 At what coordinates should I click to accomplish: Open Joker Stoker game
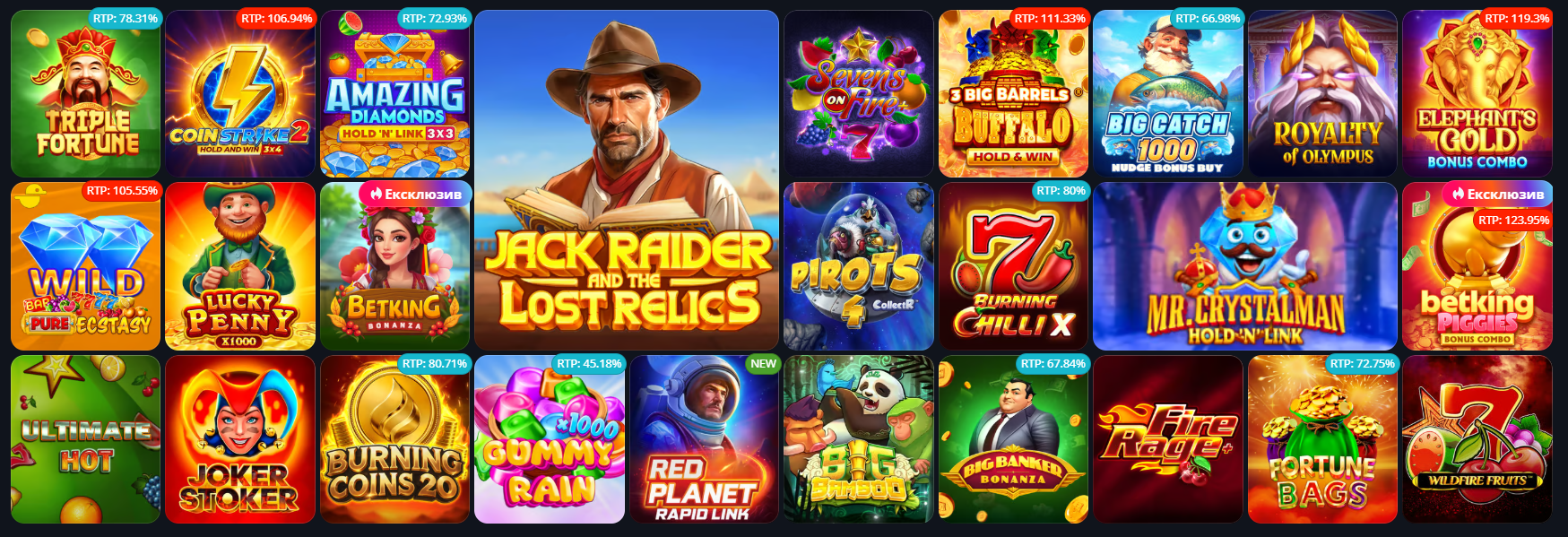[240, 439]
